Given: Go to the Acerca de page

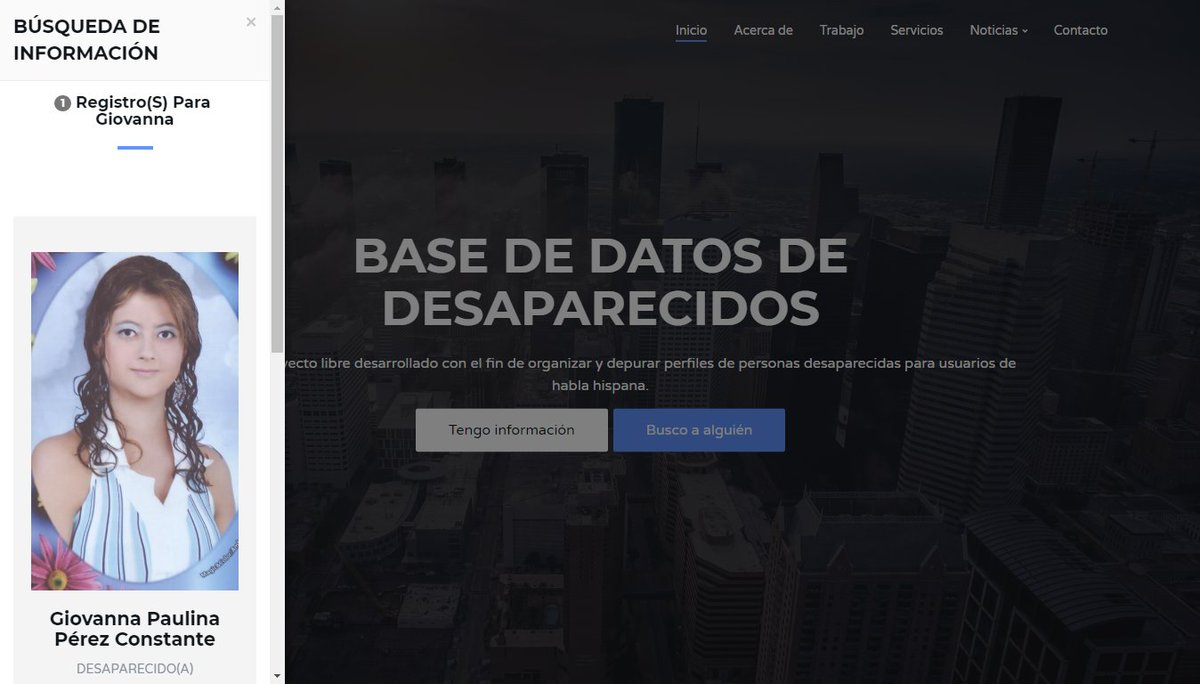Looking at the screenshot, I should (x=763, y=30).
